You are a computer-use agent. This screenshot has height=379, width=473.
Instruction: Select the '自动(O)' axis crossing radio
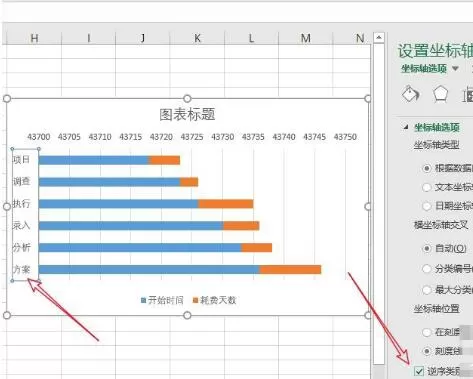pos(427,248)
